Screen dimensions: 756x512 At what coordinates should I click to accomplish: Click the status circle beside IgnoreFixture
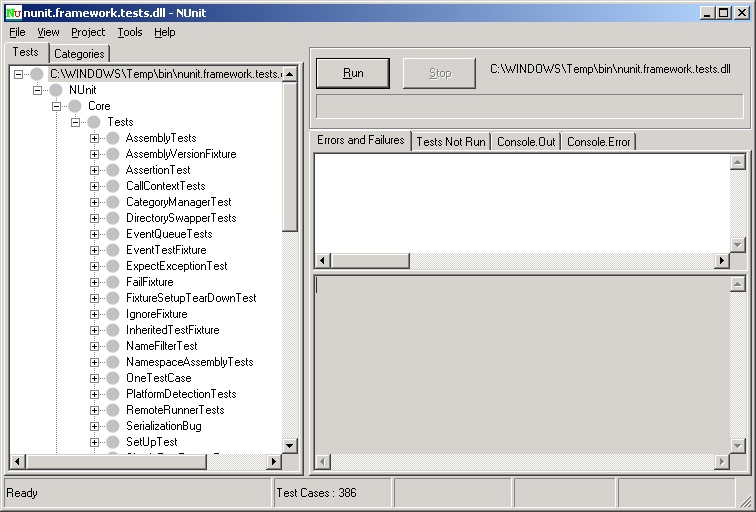(x=113, y=314)
